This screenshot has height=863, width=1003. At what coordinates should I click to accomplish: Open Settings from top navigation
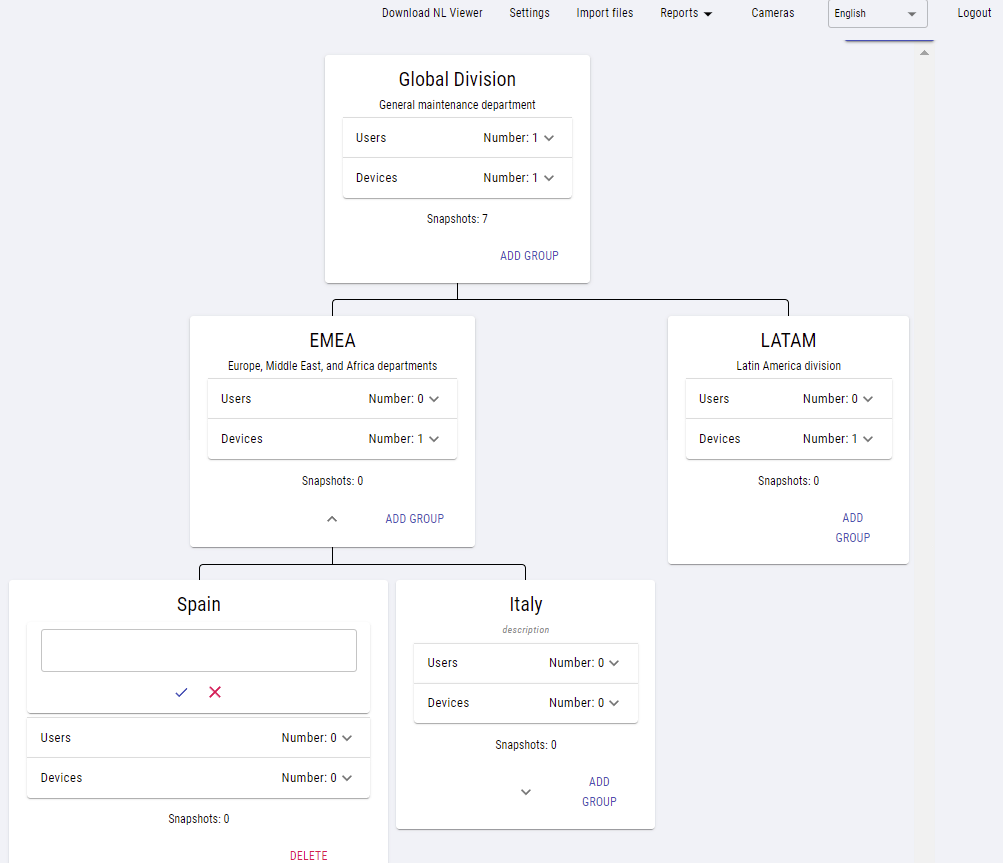tap(529, 14)
